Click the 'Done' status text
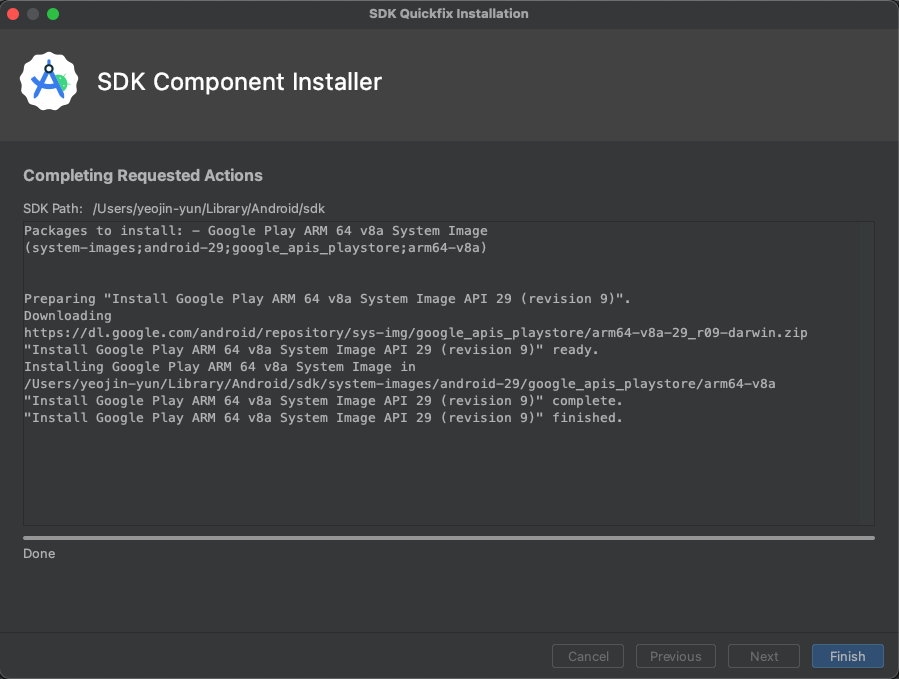This screenshot has width=899, height=679. (x=39, y=553)
